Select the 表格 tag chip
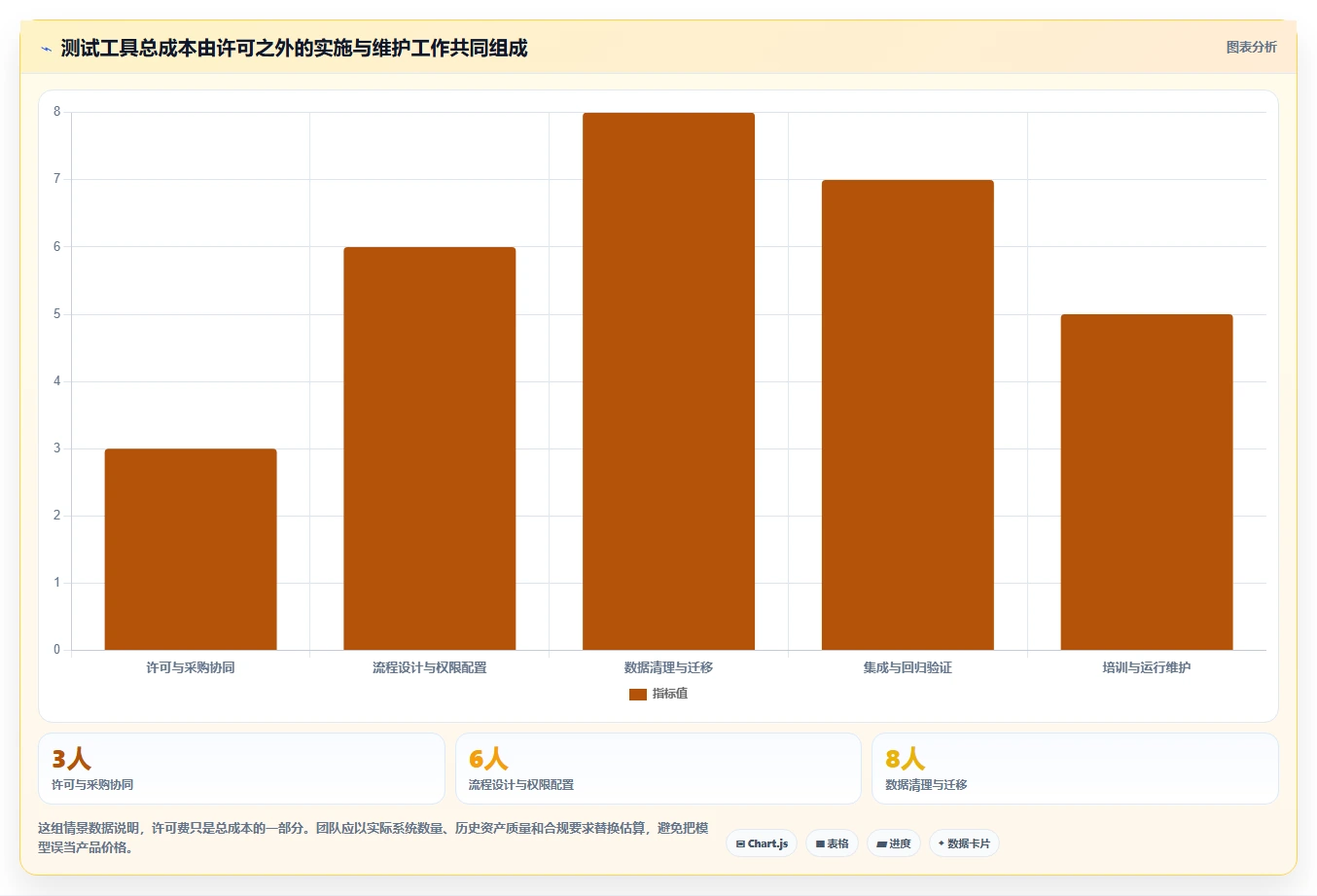This screenshot has height=896, width=1317. [x=832, y=843]
